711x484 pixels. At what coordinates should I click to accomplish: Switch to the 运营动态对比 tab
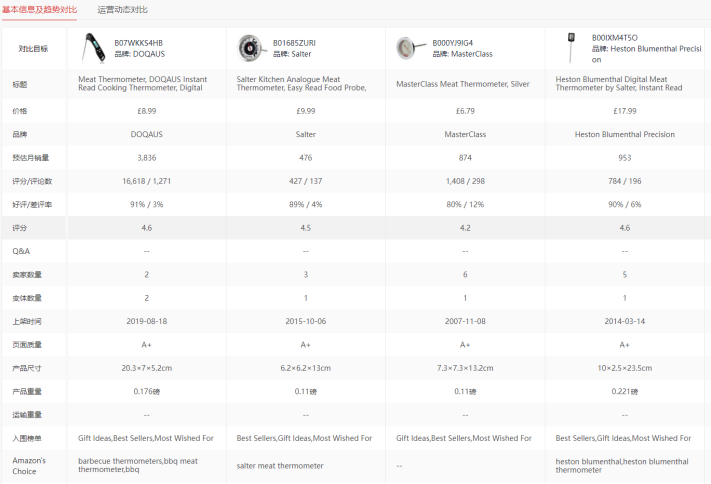pyautogui.click(x=122, y=10)
